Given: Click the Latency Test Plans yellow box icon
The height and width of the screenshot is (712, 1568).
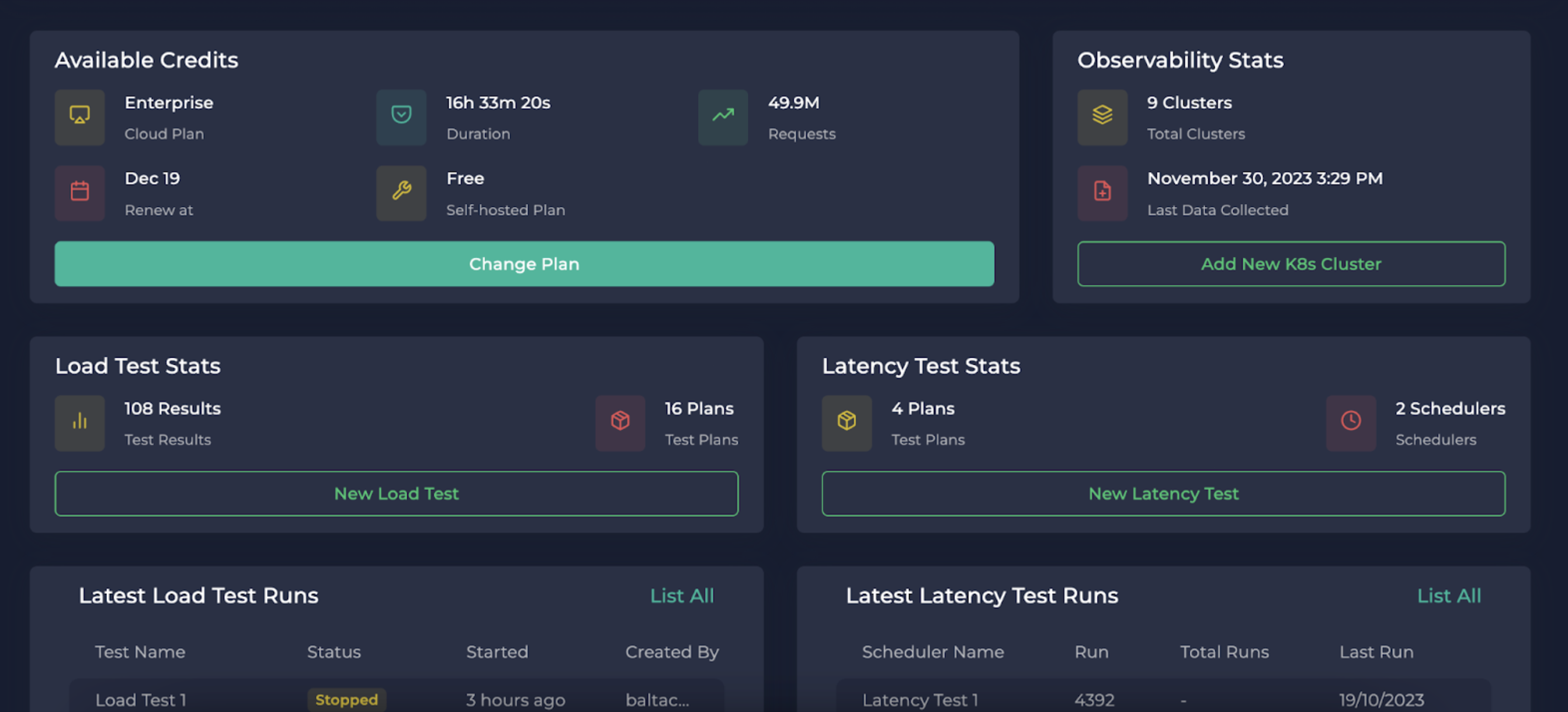Looking at the screenshot, I should [846, 423].
